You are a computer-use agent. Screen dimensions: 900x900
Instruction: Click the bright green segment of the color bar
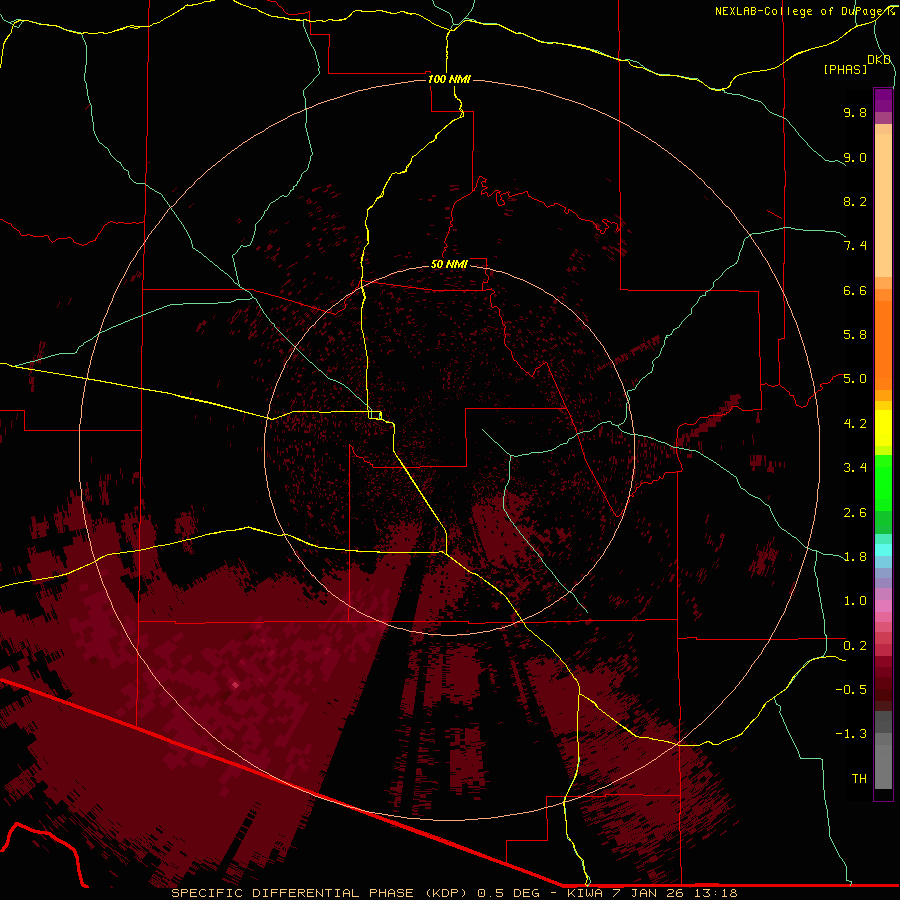883,483
